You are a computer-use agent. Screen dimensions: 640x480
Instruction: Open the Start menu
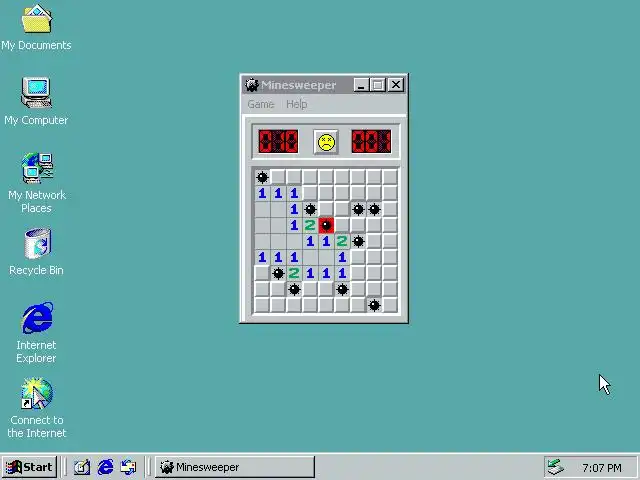[x=30, y=467]
